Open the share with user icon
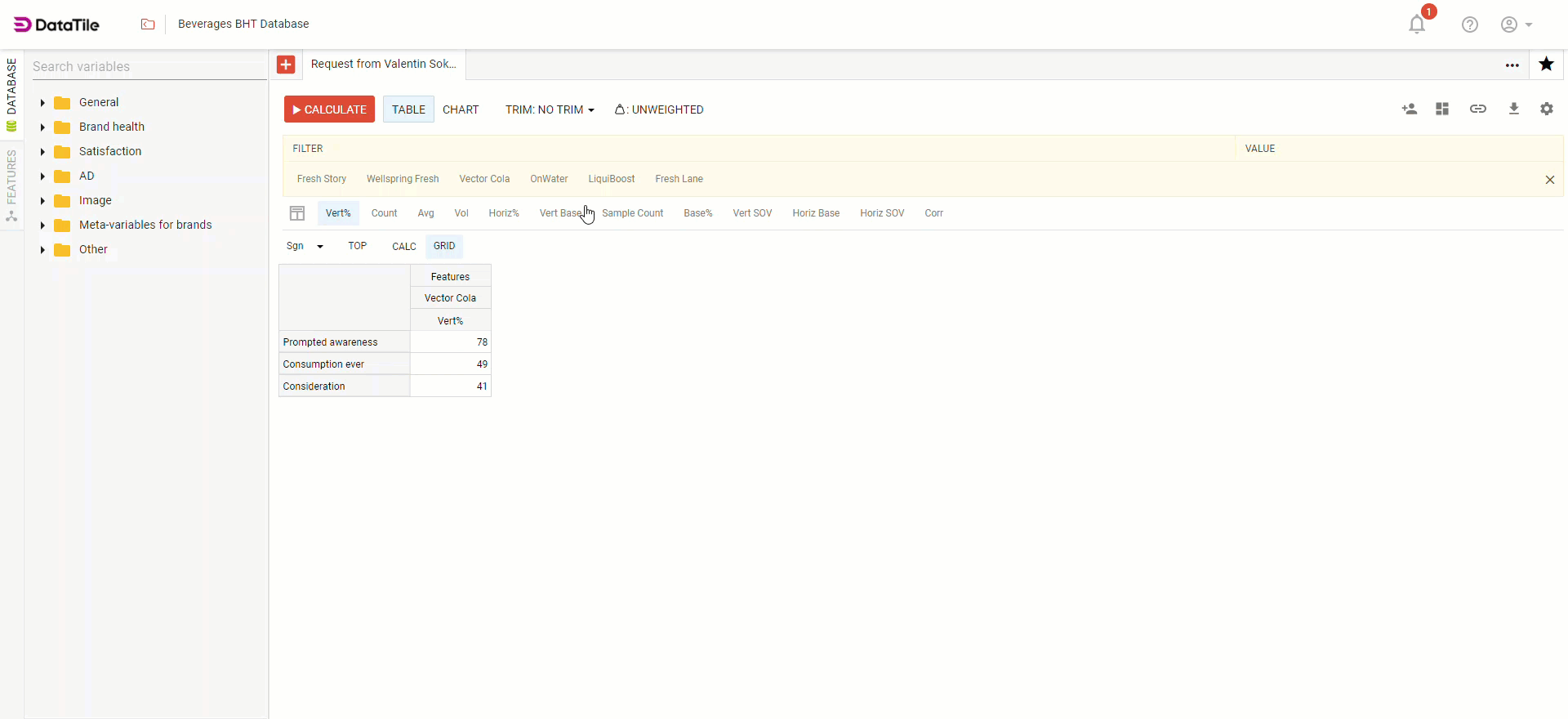 click(x=1410, y=109)
